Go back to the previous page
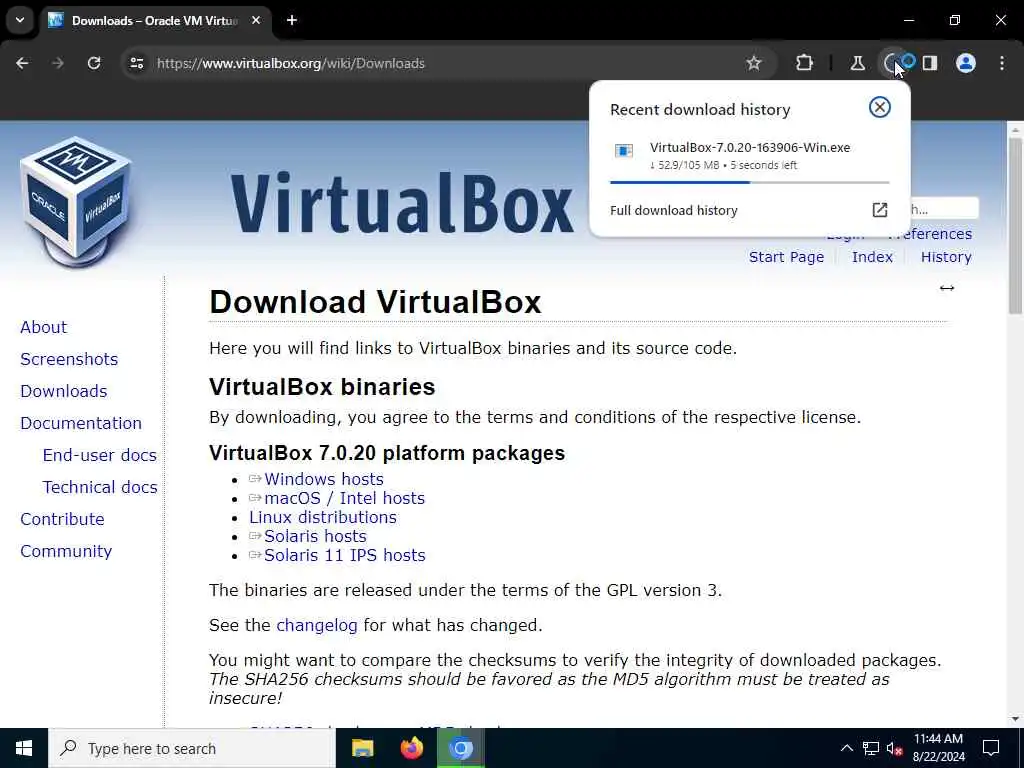Image resolution: width=1024 pixels, height=768 pixels. (22, 63)
